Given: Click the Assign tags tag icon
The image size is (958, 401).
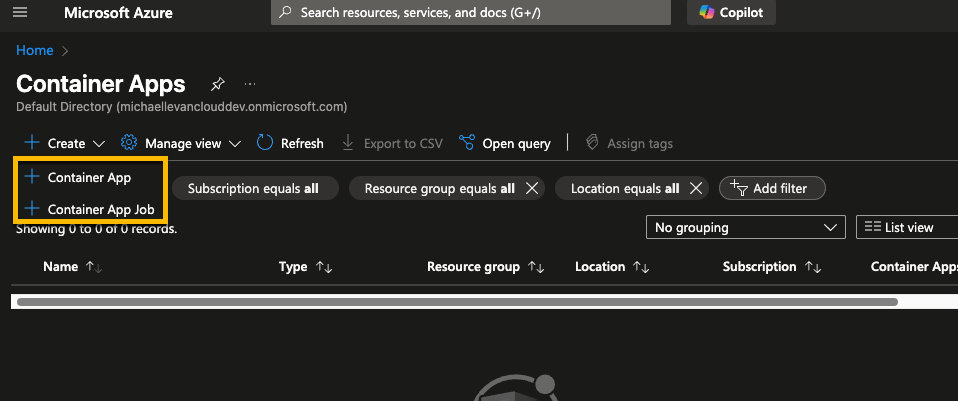Looking at the screenshot, I should [x=591, y=143].
